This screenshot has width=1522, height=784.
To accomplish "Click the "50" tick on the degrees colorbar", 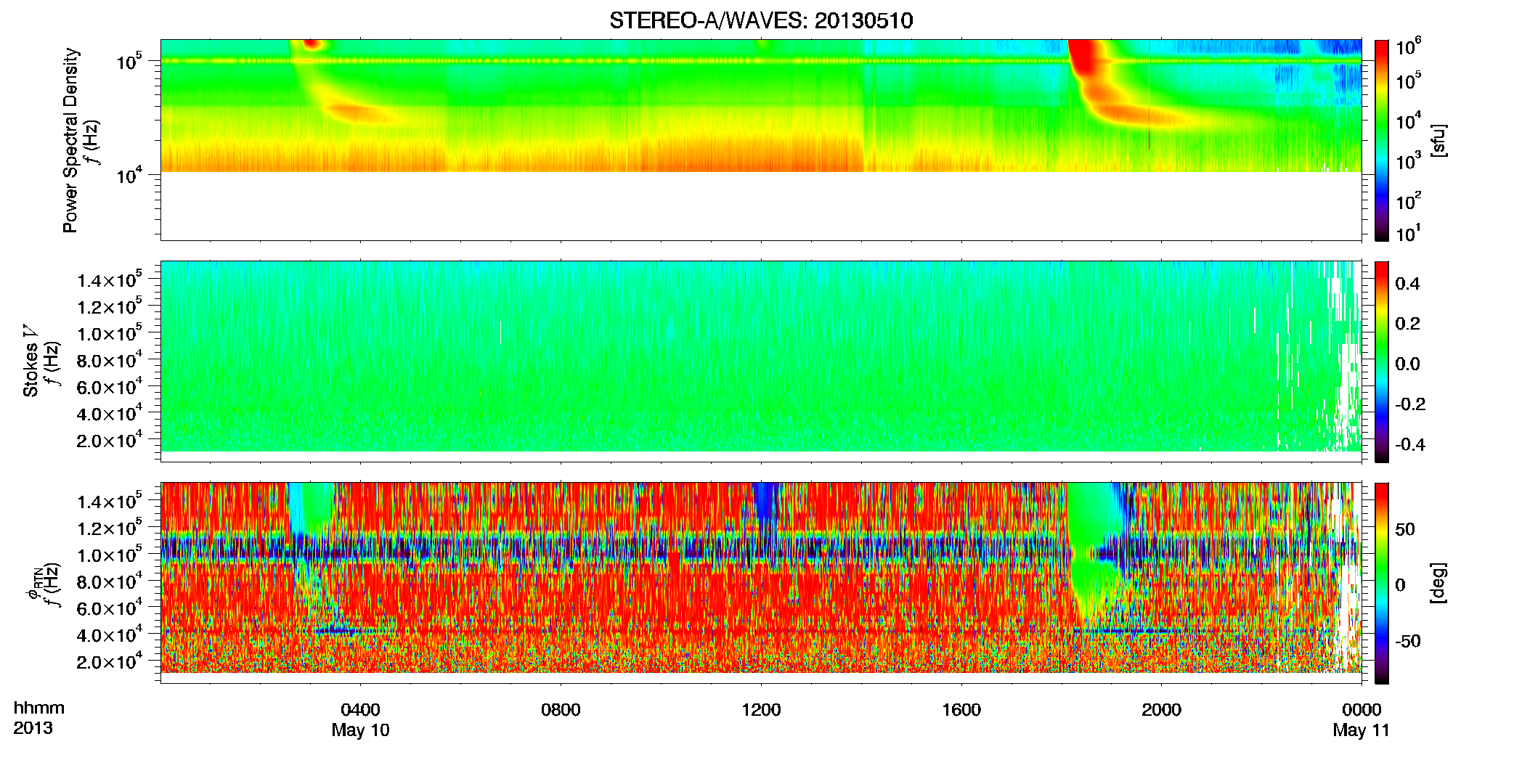I will tap(1404, 529).
